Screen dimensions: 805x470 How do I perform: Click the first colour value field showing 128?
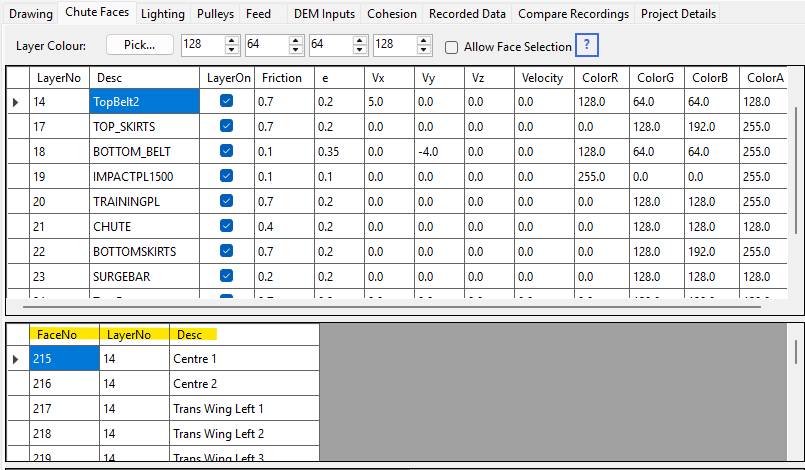click(x=203, y=45)
